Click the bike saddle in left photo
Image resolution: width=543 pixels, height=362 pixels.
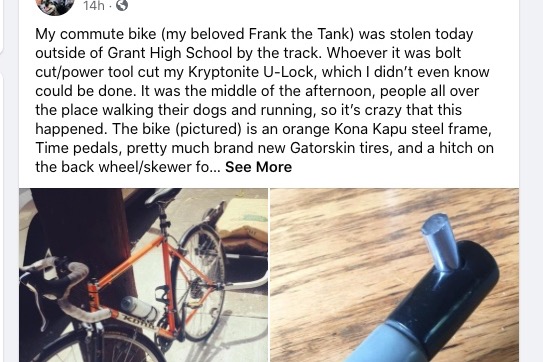click(163, 196)
